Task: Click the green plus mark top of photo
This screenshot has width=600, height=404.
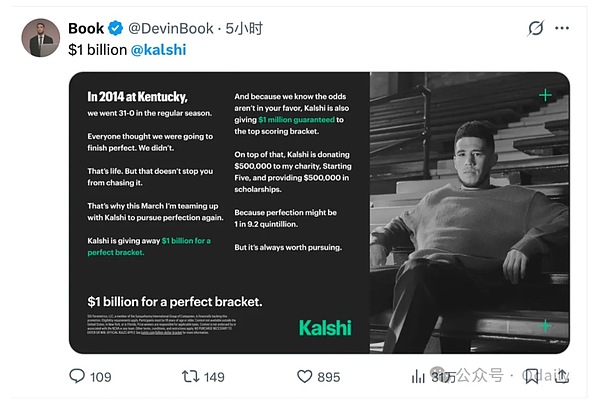Action: (545, 95)
